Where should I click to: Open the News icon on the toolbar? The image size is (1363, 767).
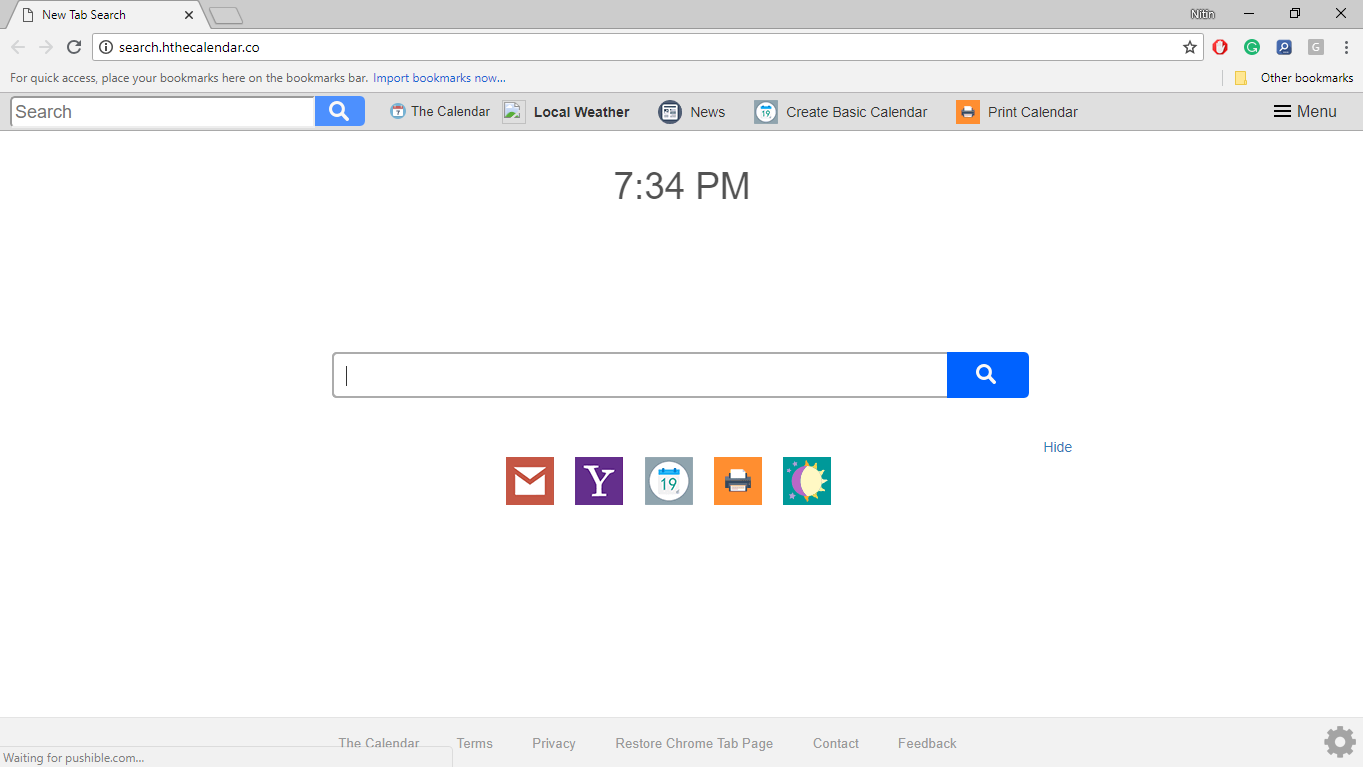pyautogui.click(x=670, y=111)
